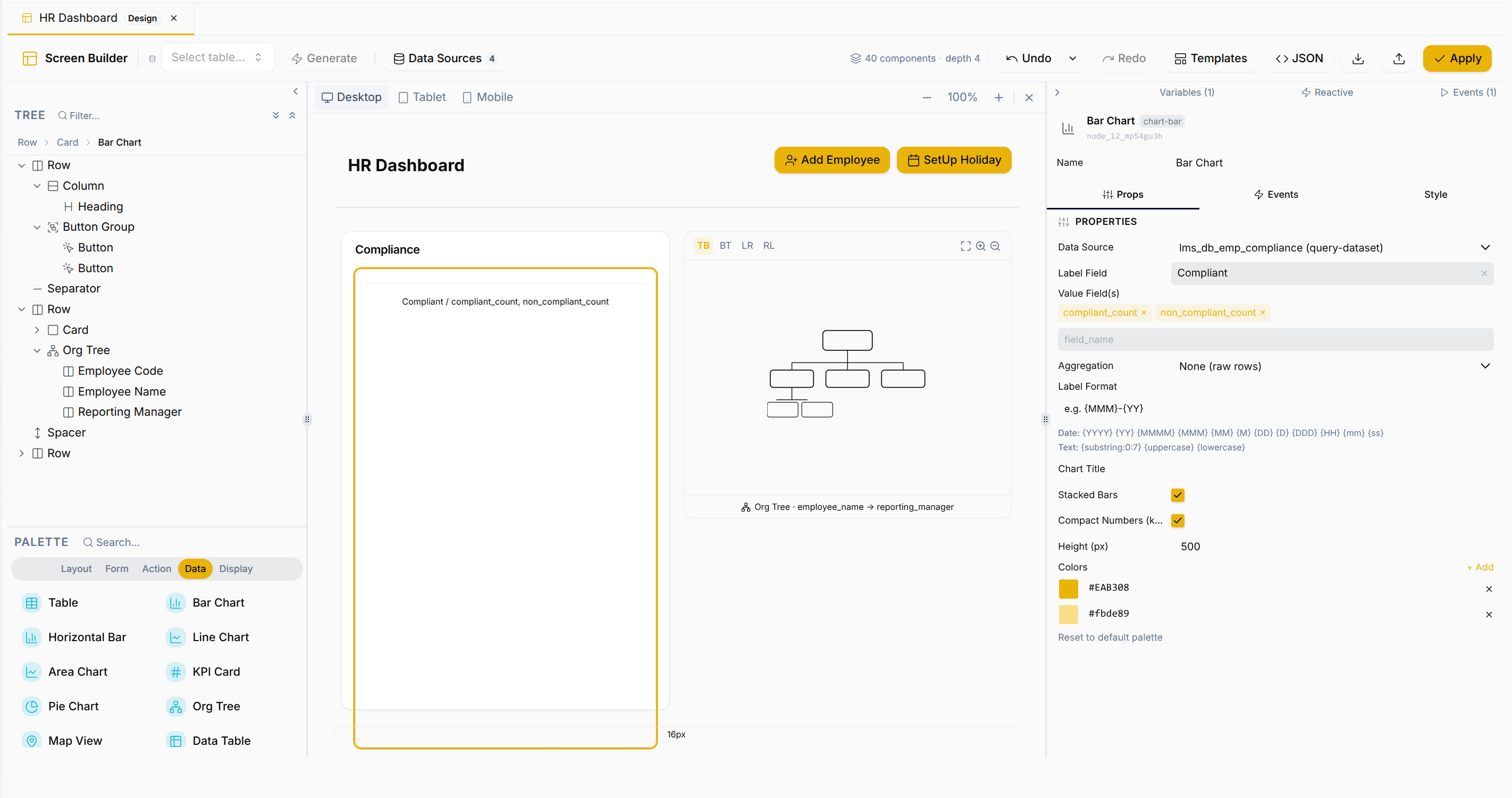The image size is (1512, 798).
Task: Open the Display palette category
Action: pos(236,568)
